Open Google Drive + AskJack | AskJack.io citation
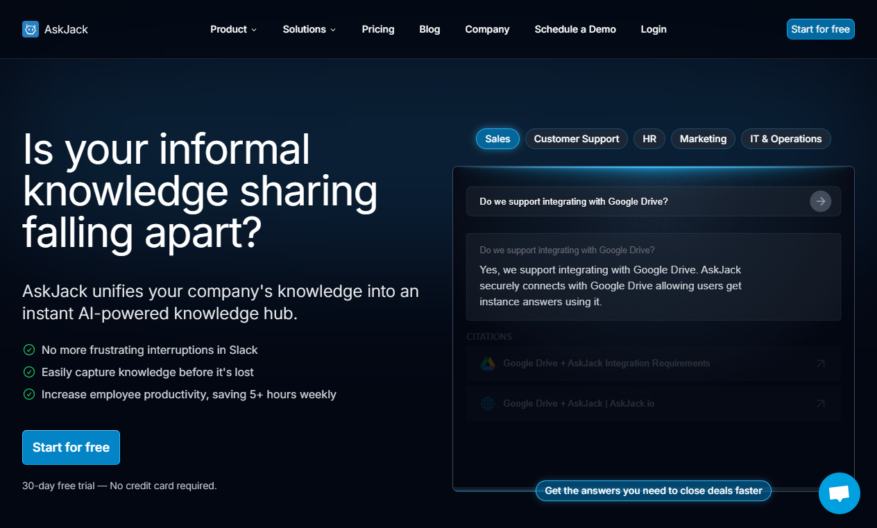Screen dimensions: 877x528 coord(653,403)
